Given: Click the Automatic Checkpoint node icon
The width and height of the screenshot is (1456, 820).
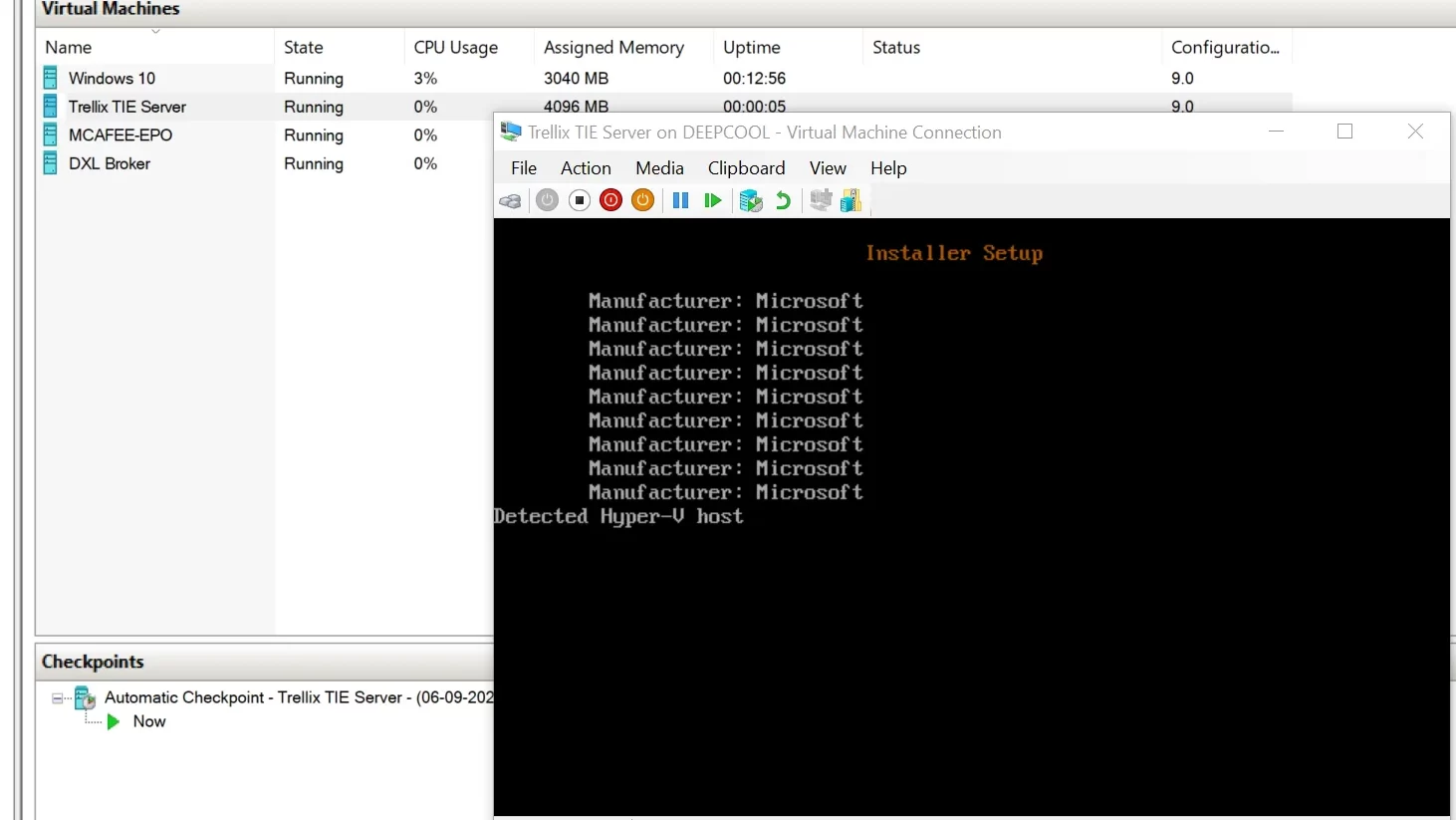Looking at the screenshot, I should (x=85, y=698).
